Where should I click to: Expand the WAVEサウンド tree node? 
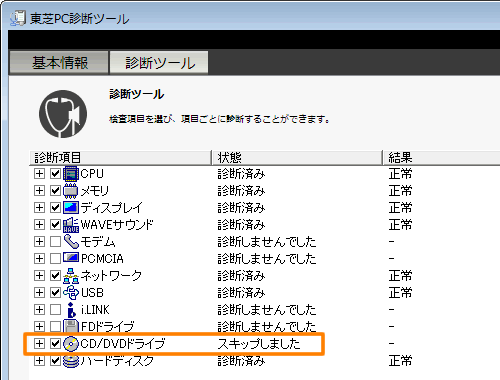pyautogui.click(x=39, y=225)
